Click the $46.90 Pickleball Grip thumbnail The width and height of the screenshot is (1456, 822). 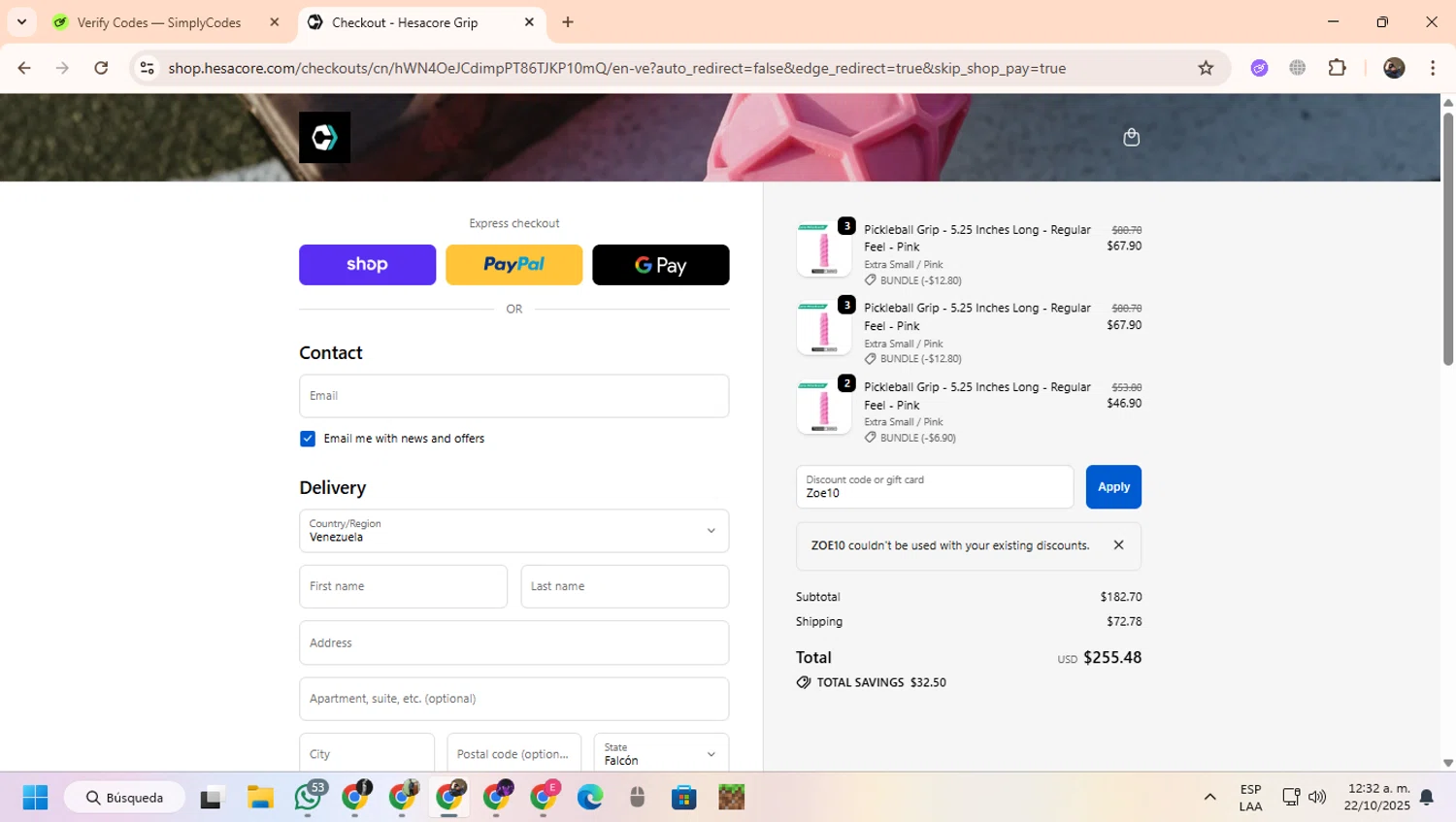click(x=824, y=407)
